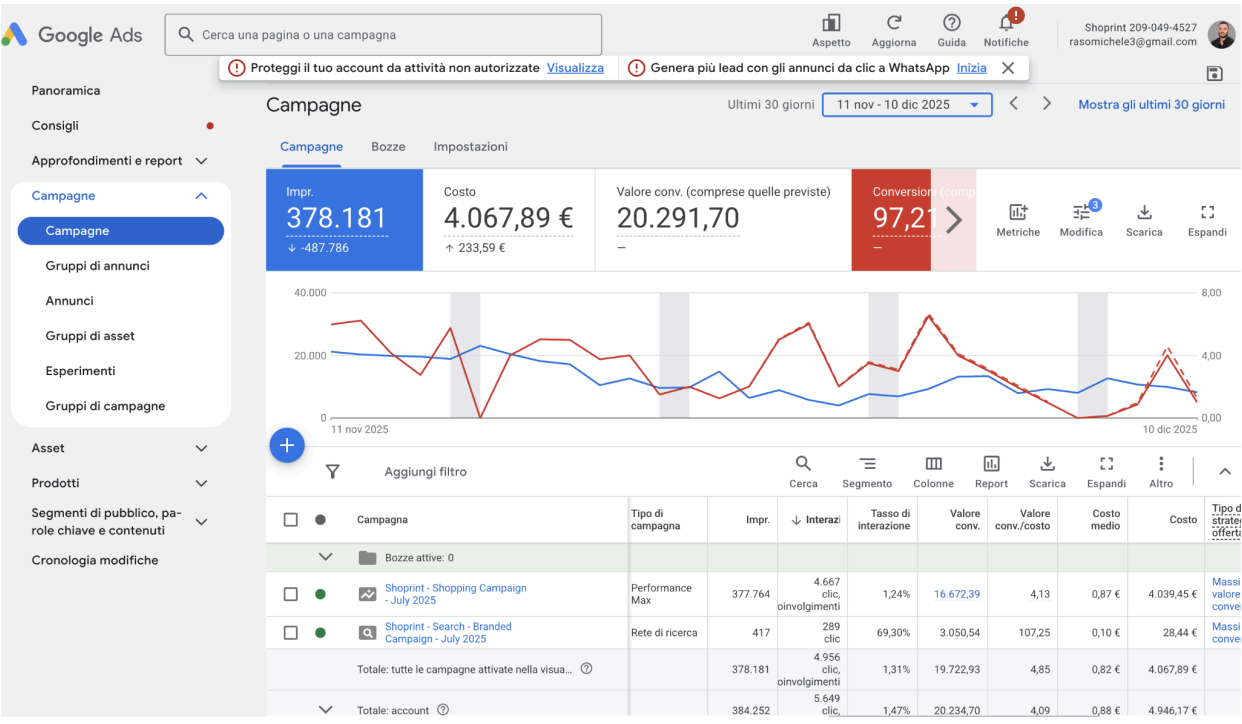
Task: Click the blue plus create button
Action: click(x=287, y=445)
